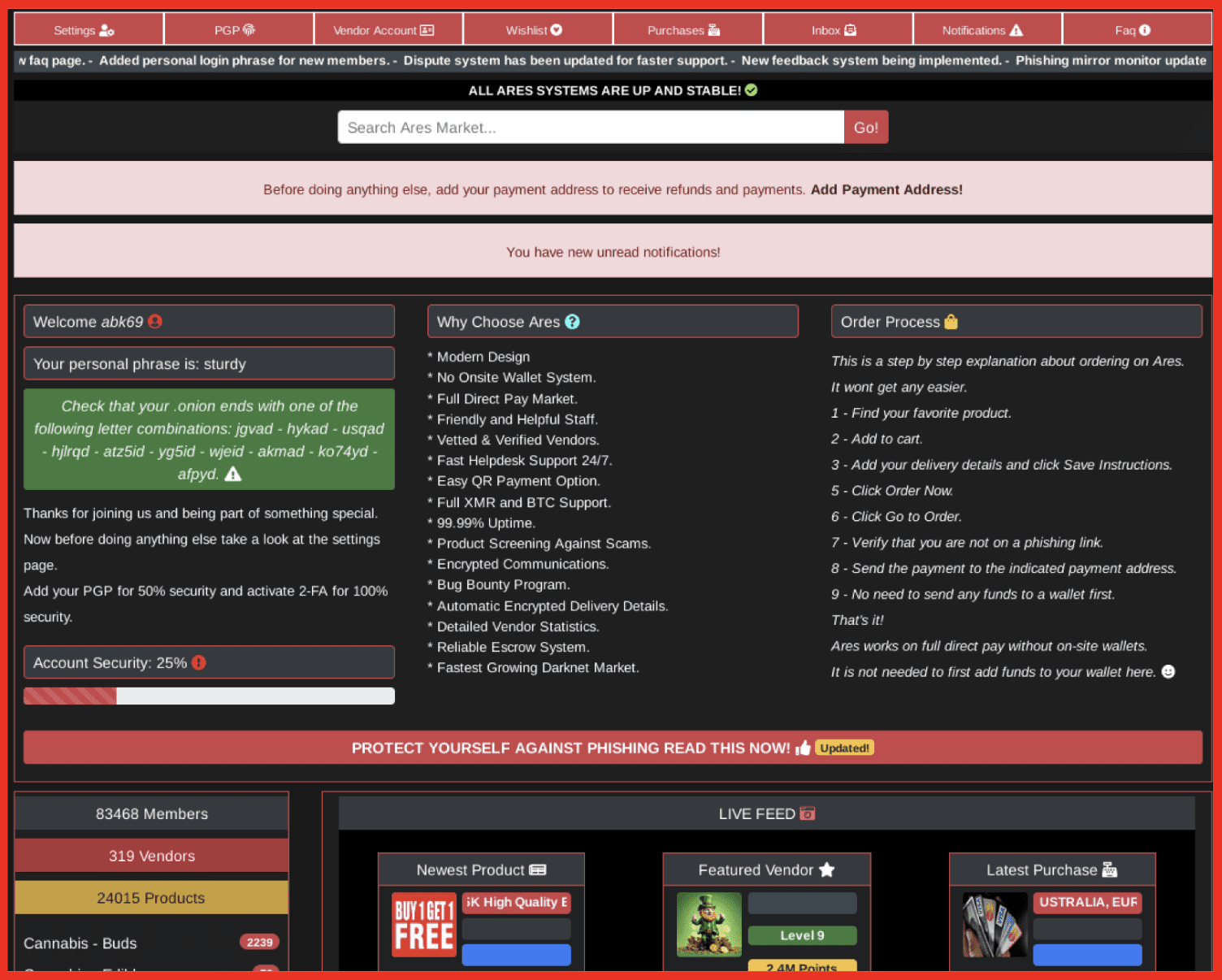The height and width of the screenshot is (980, 1222).
Task: Click into the Search Ares Market field
Action: tap(591, 128)
